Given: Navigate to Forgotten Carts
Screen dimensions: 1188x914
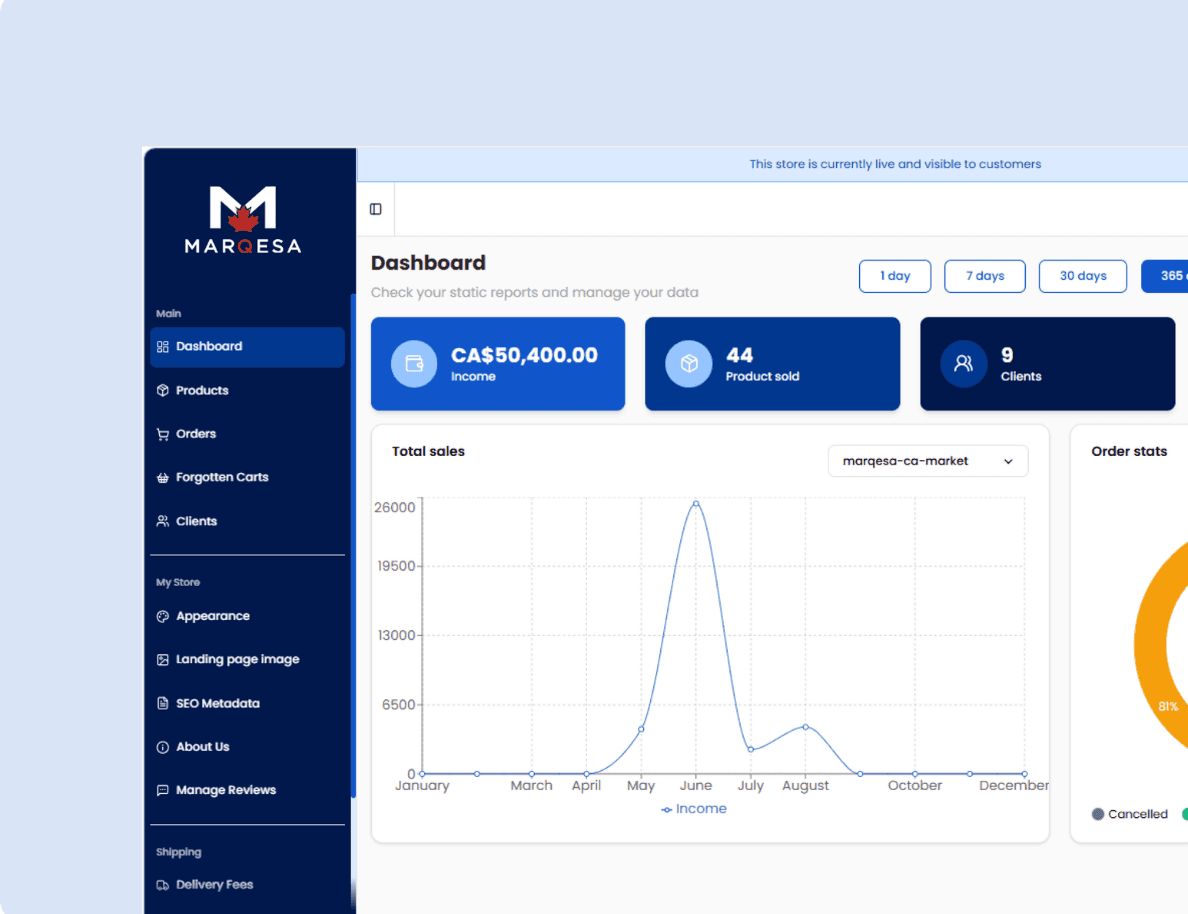Looking at the screenshot, I should 247,477.
